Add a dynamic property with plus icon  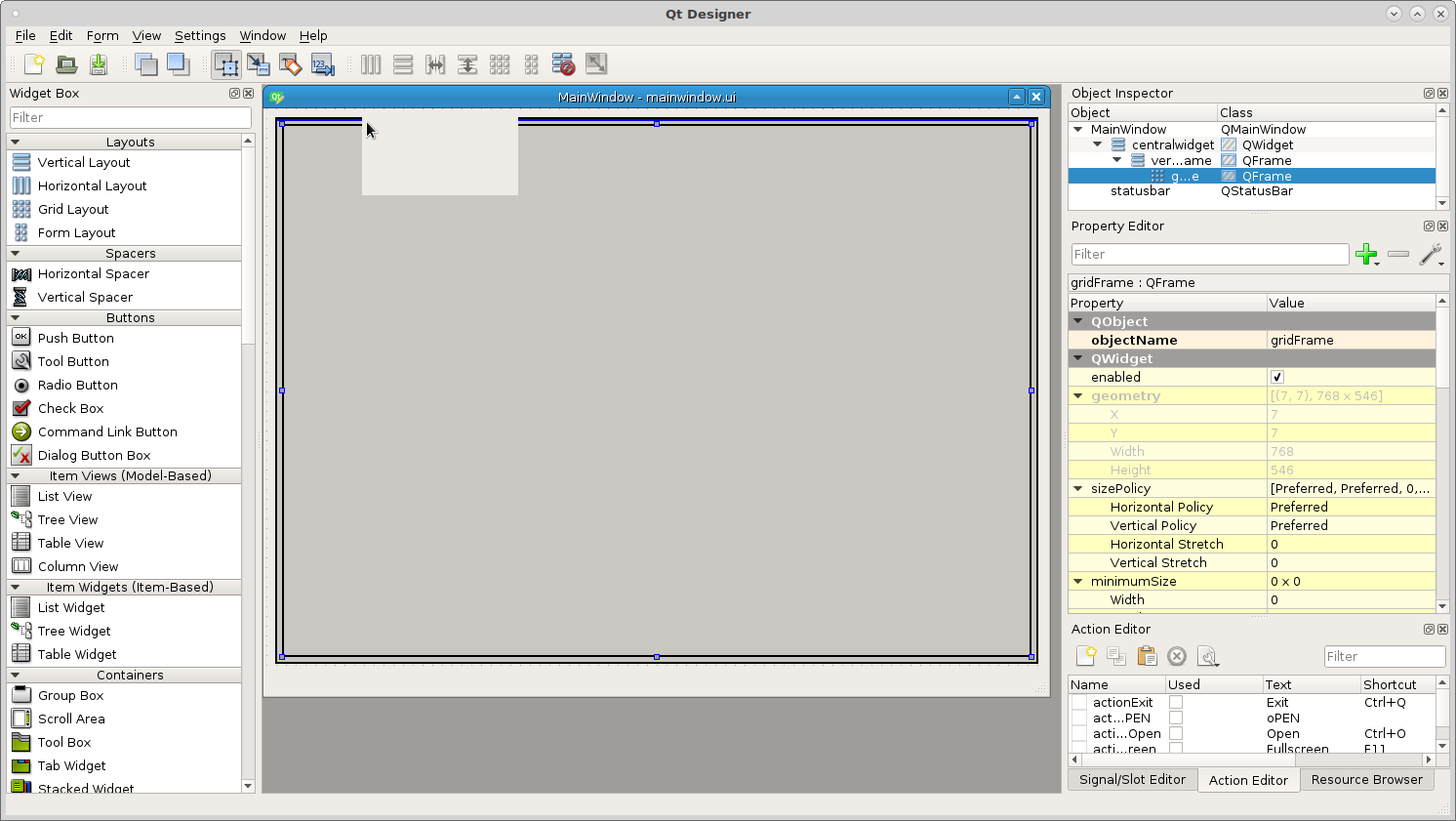pos(1367,255)
